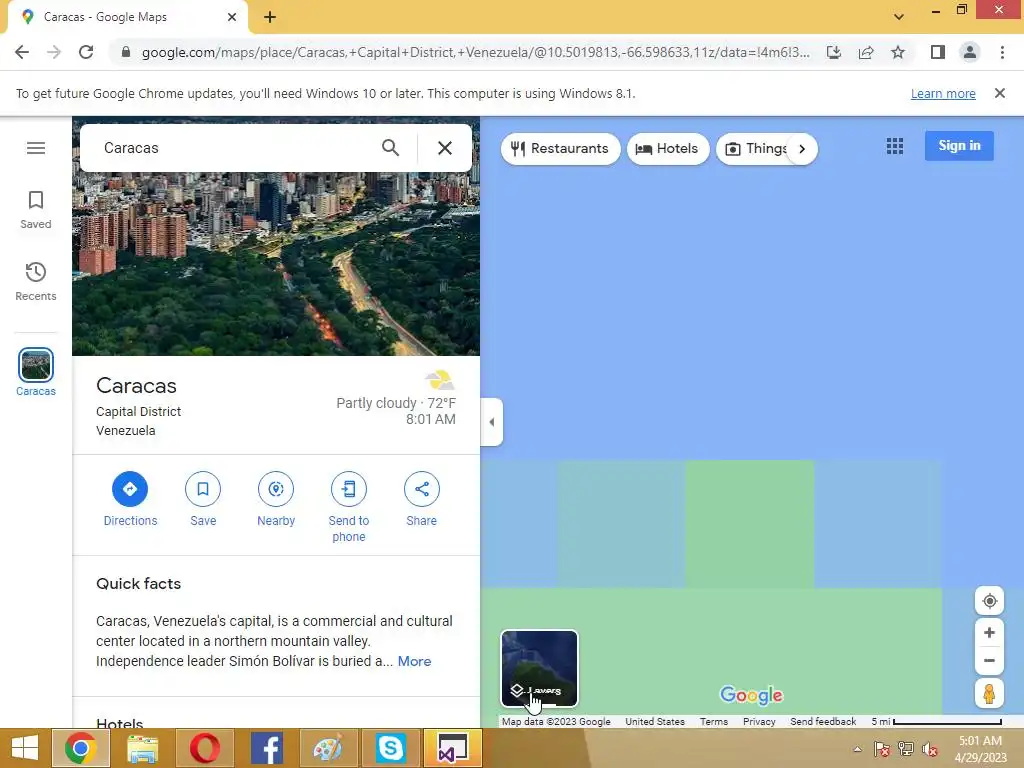Open the Saved places sidebar item
This screenshot has height=768, width=1024.
click(x=36, y=210)
